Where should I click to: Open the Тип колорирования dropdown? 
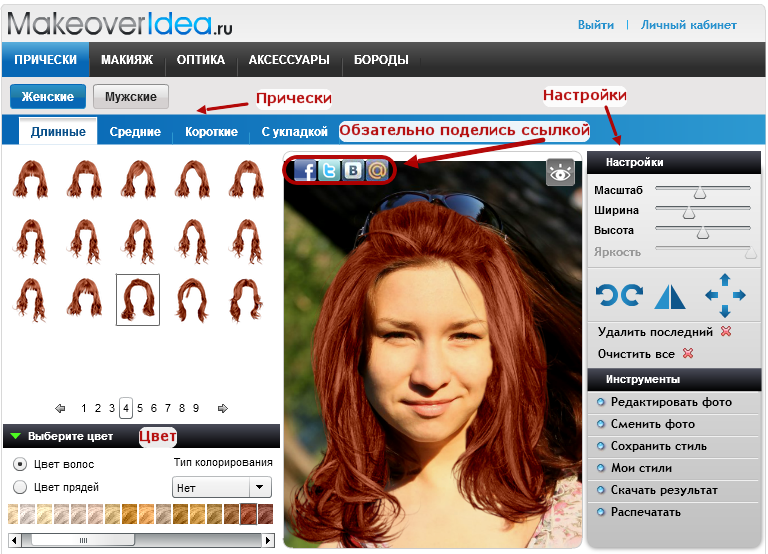[x=222, y=487]
